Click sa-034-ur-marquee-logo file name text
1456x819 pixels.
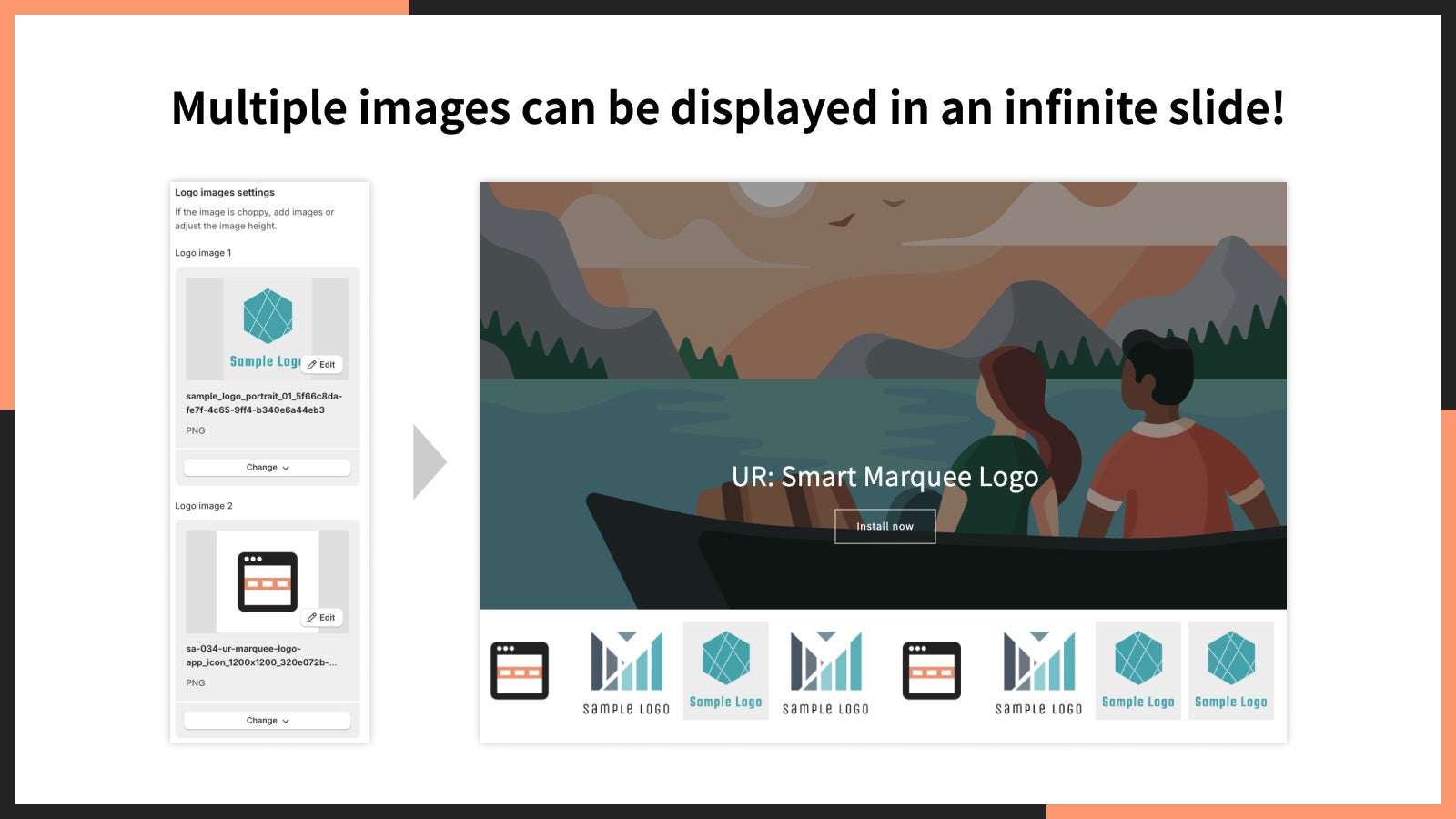click(261, 655)
